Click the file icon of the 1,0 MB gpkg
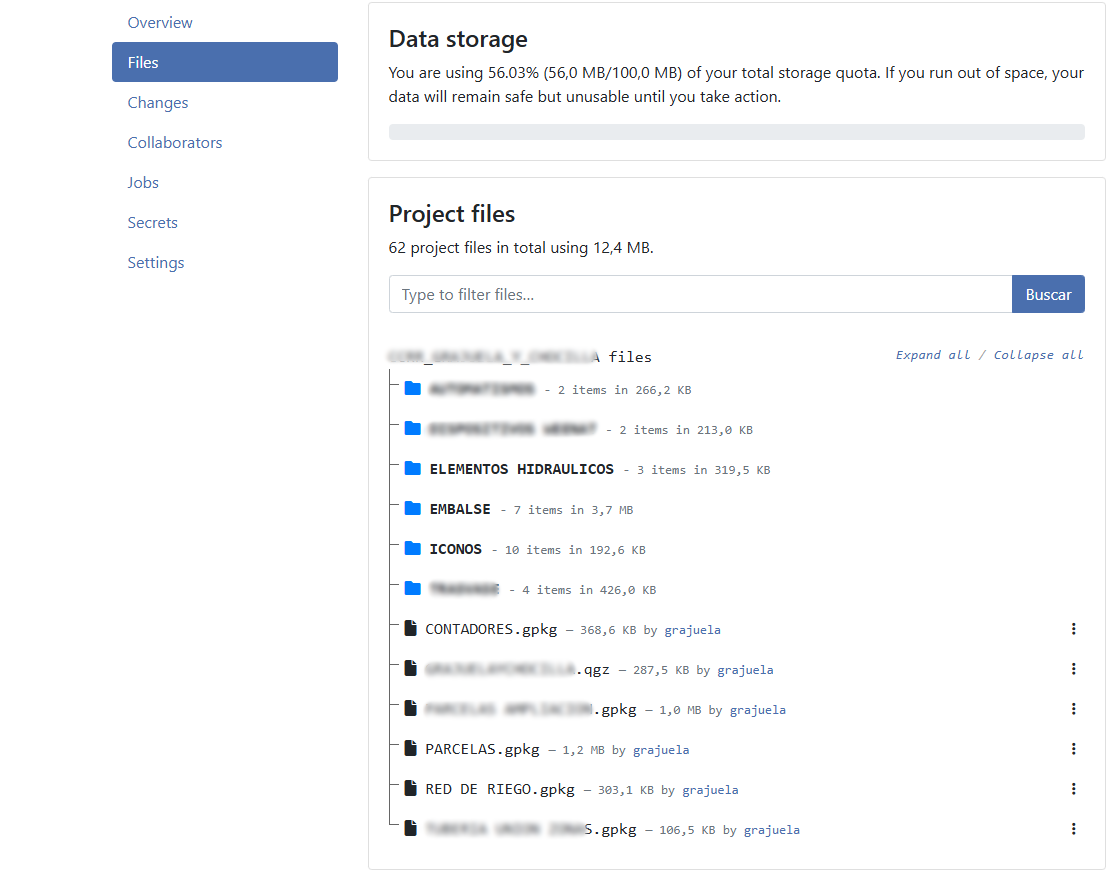 click(x=410, y=708)
